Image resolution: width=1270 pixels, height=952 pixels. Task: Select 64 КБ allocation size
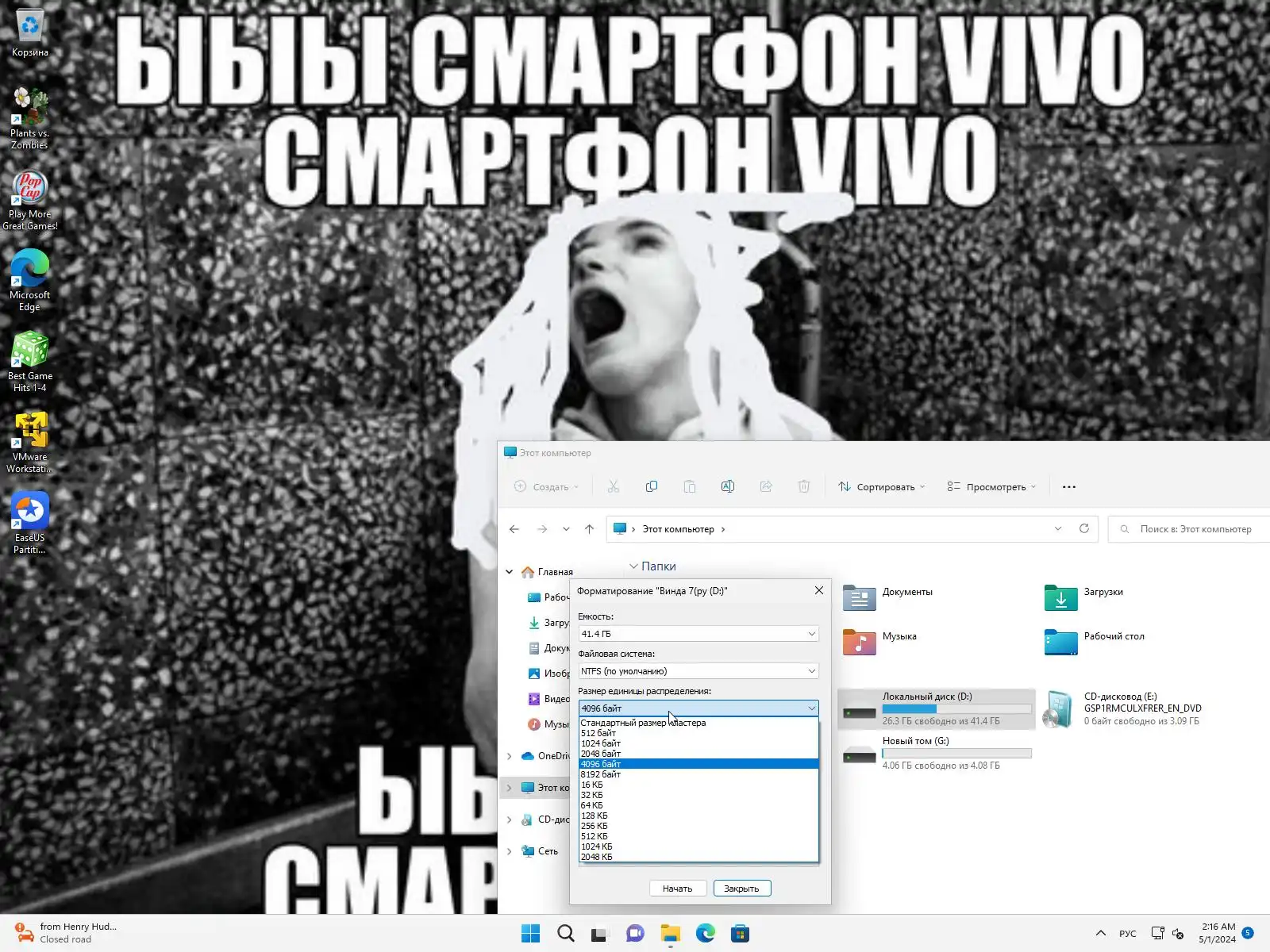(698, 805)
